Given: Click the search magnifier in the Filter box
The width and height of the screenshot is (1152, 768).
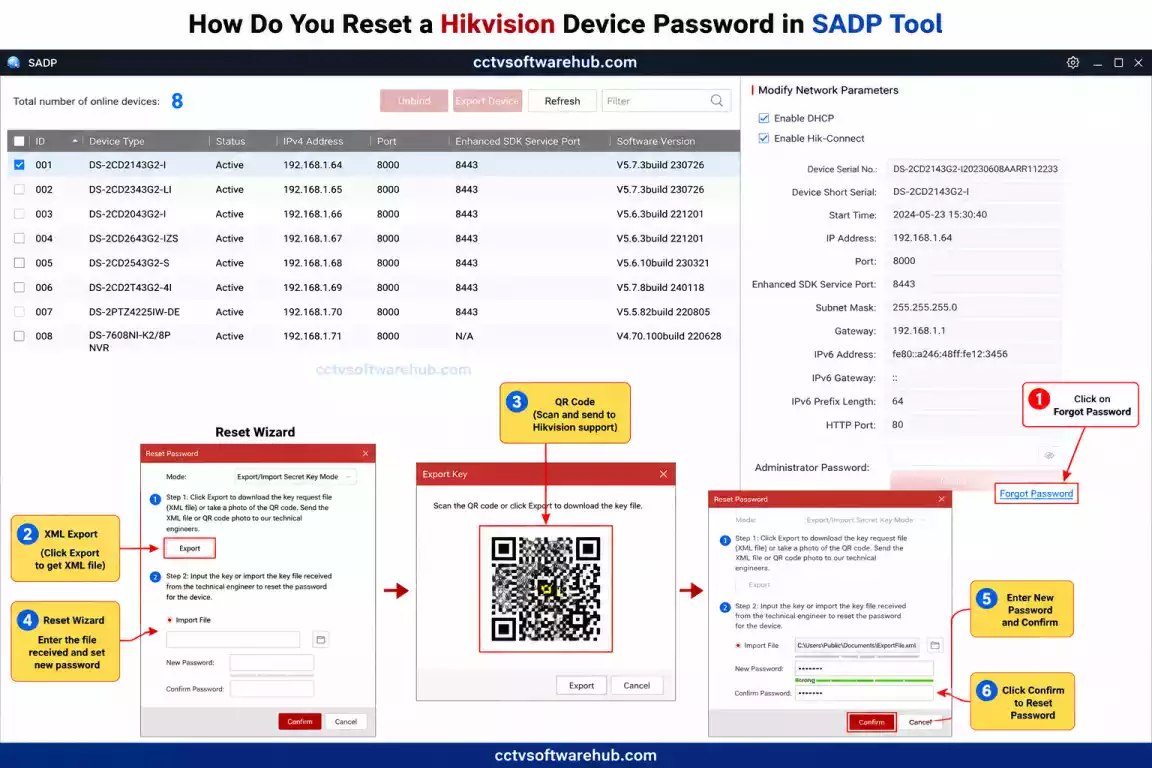Looking at the screenshot, I should click(x=716, y=101).
